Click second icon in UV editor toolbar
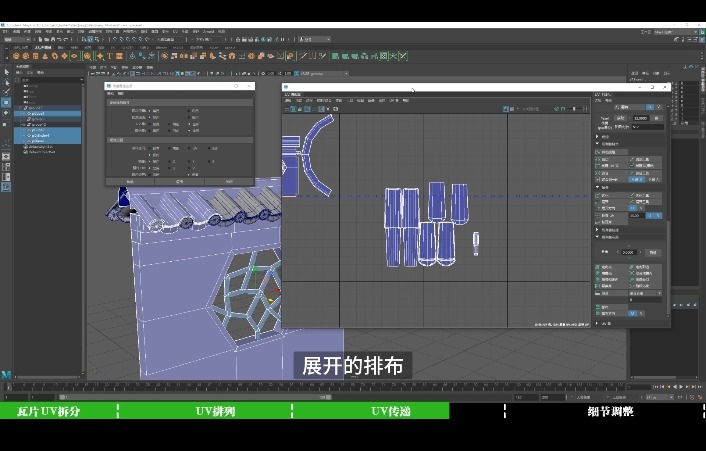The height and width of the screenshot is (451, 706). [x=294, y=109]
